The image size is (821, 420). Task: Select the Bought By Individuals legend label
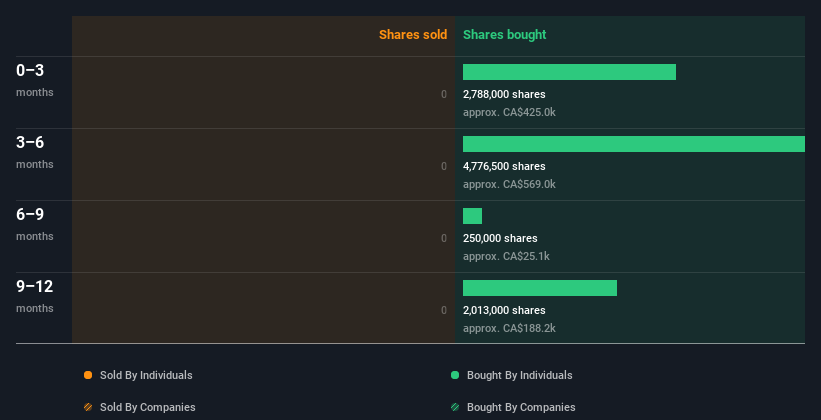pyautogui.click(x=519, y=375)
